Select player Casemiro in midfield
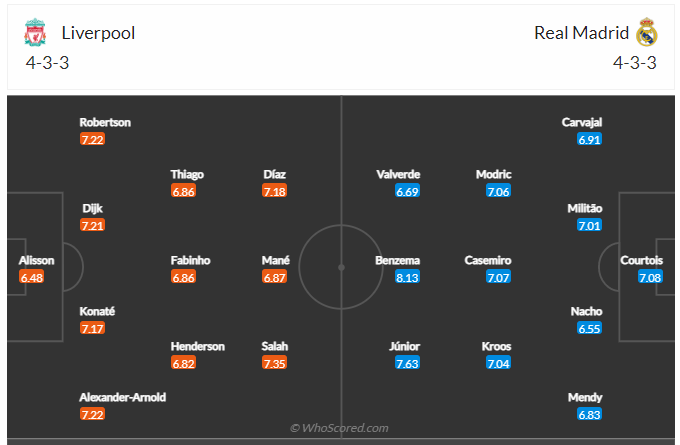Image resolution: width=680 pixels, height=445 pixels. 488,260
